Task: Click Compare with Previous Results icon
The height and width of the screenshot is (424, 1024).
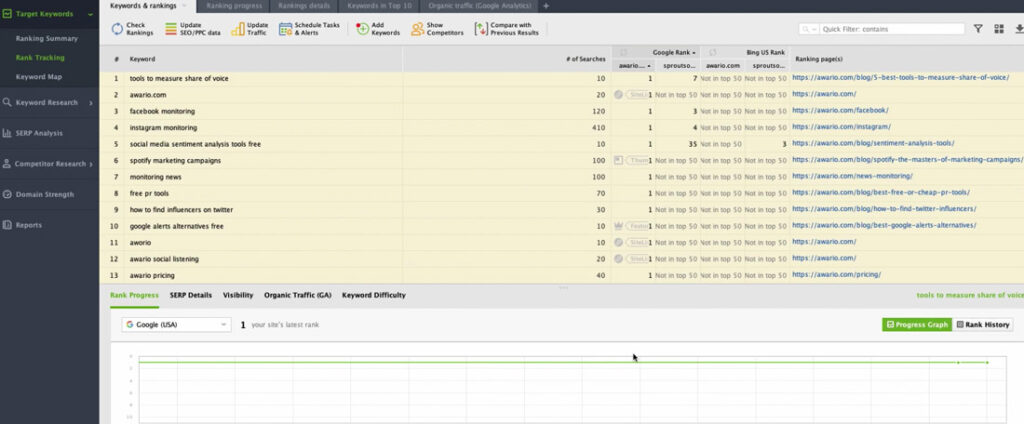Action: tap(481, 29)
